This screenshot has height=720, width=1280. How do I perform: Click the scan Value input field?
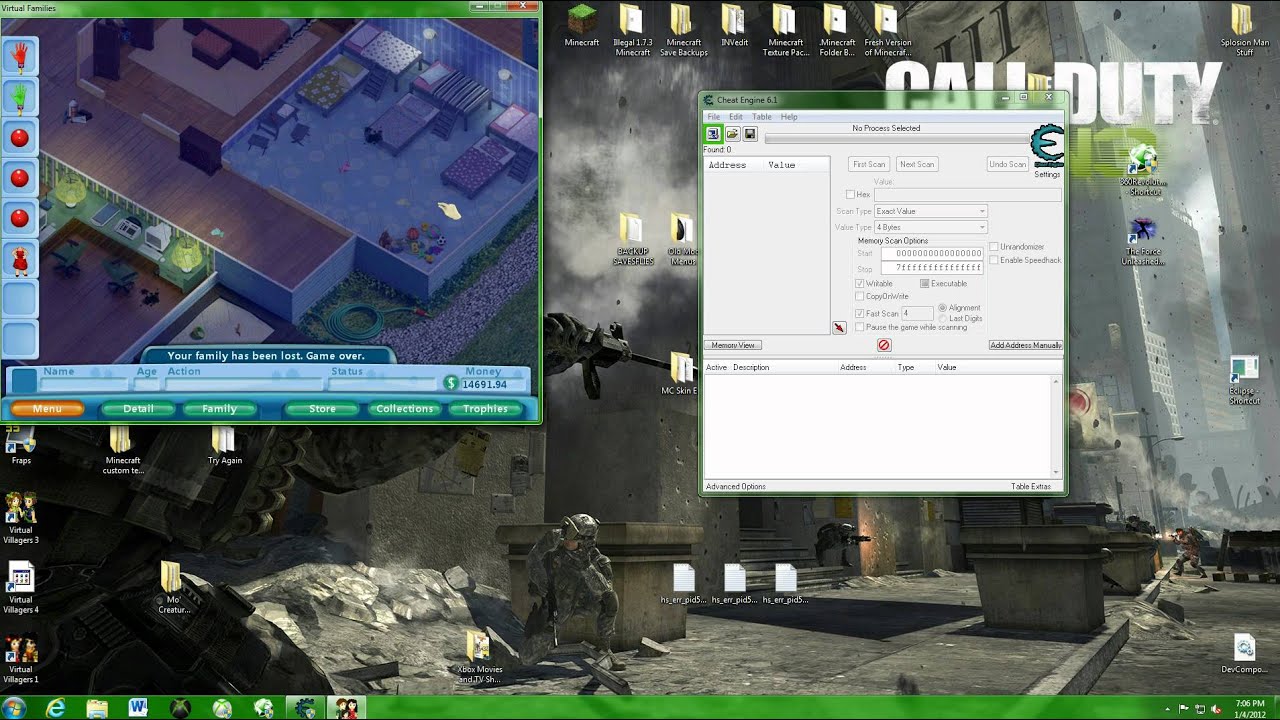point(967,194)
